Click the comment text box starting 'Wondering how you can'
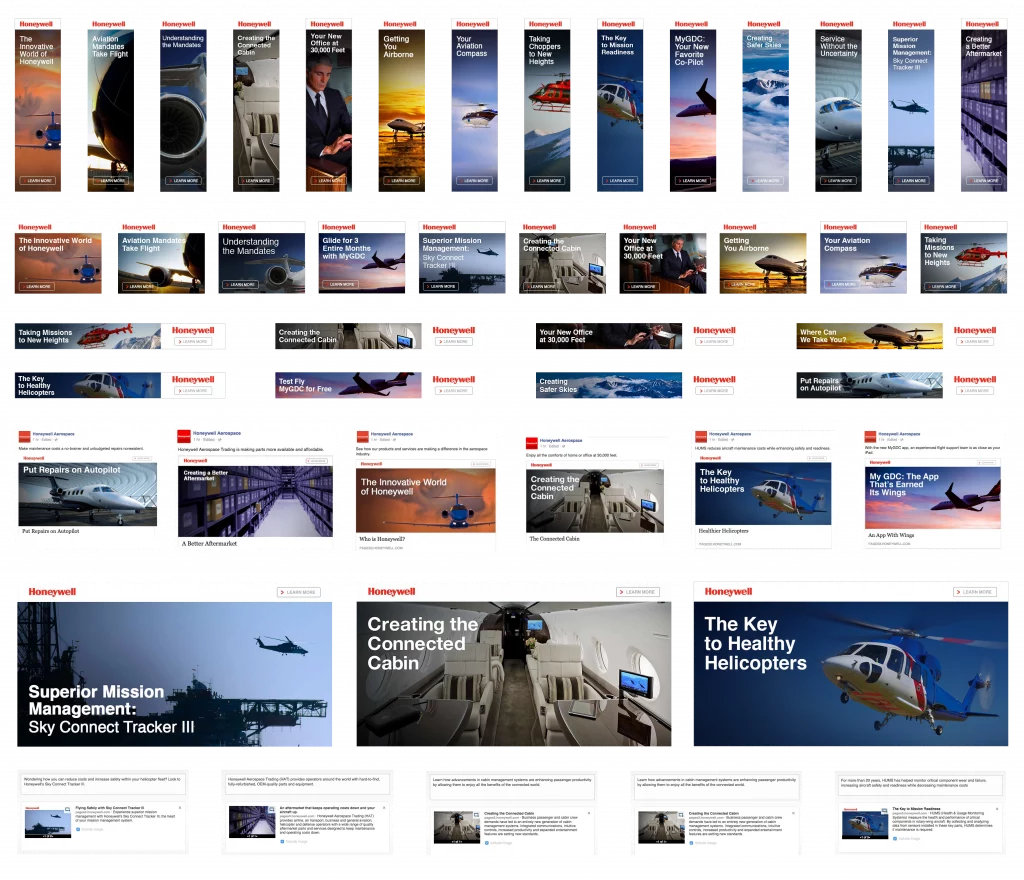This screenshot has width=1024, height=880. (103, 783)
